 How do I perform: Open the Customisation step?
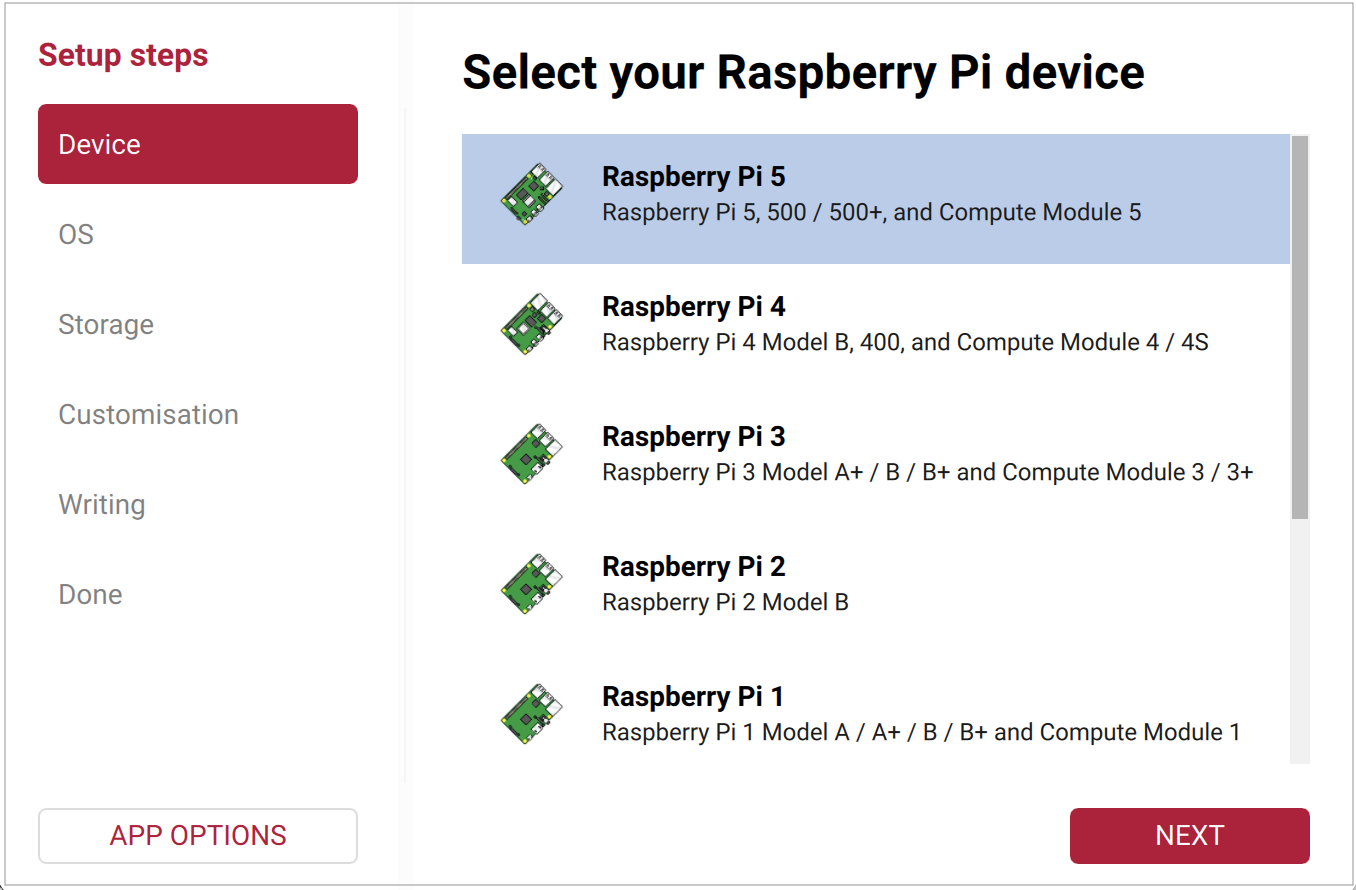coord(197,414)
